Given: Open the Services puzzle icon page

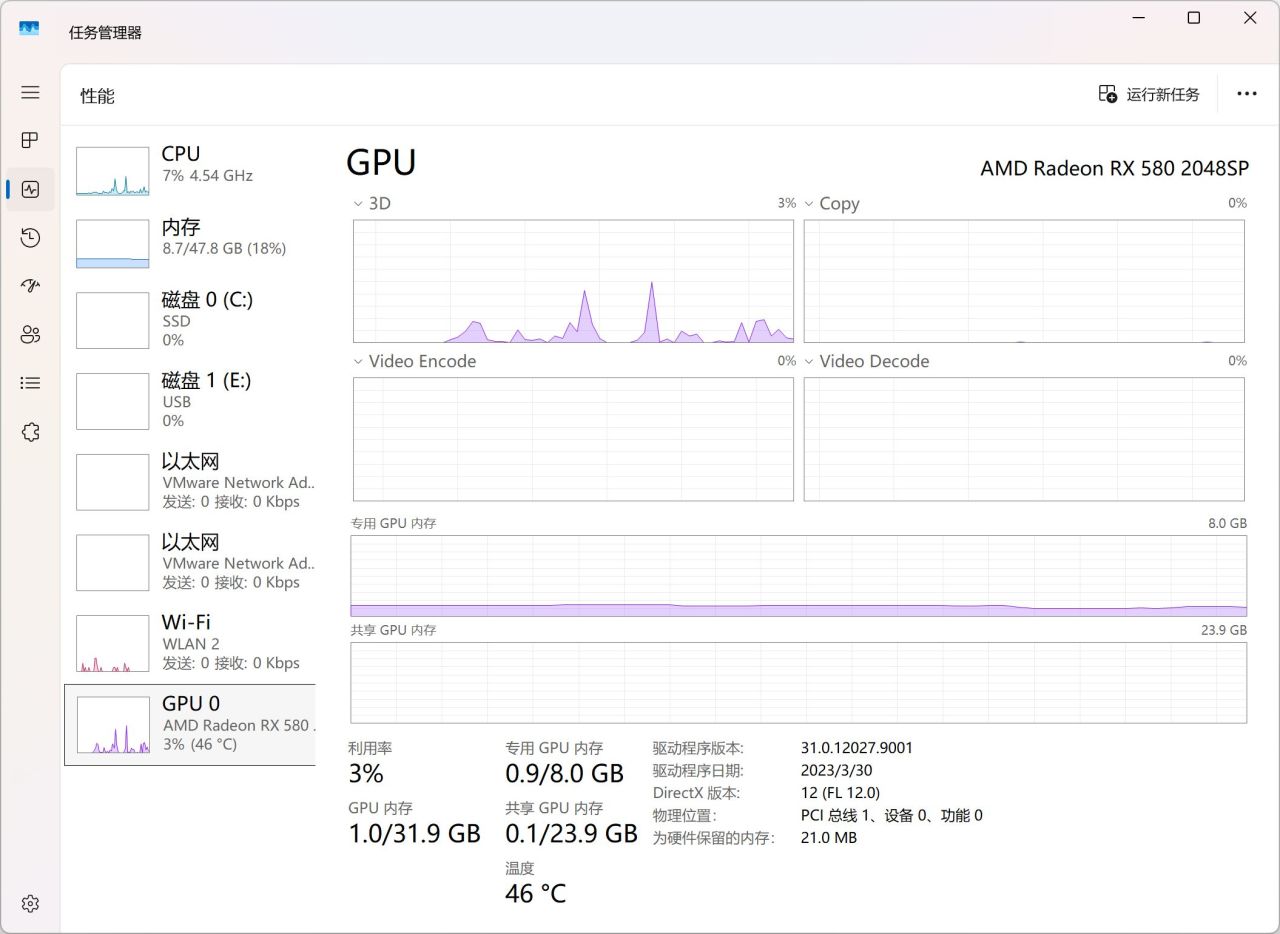Looking at the screenshot, I should point(30,431).
